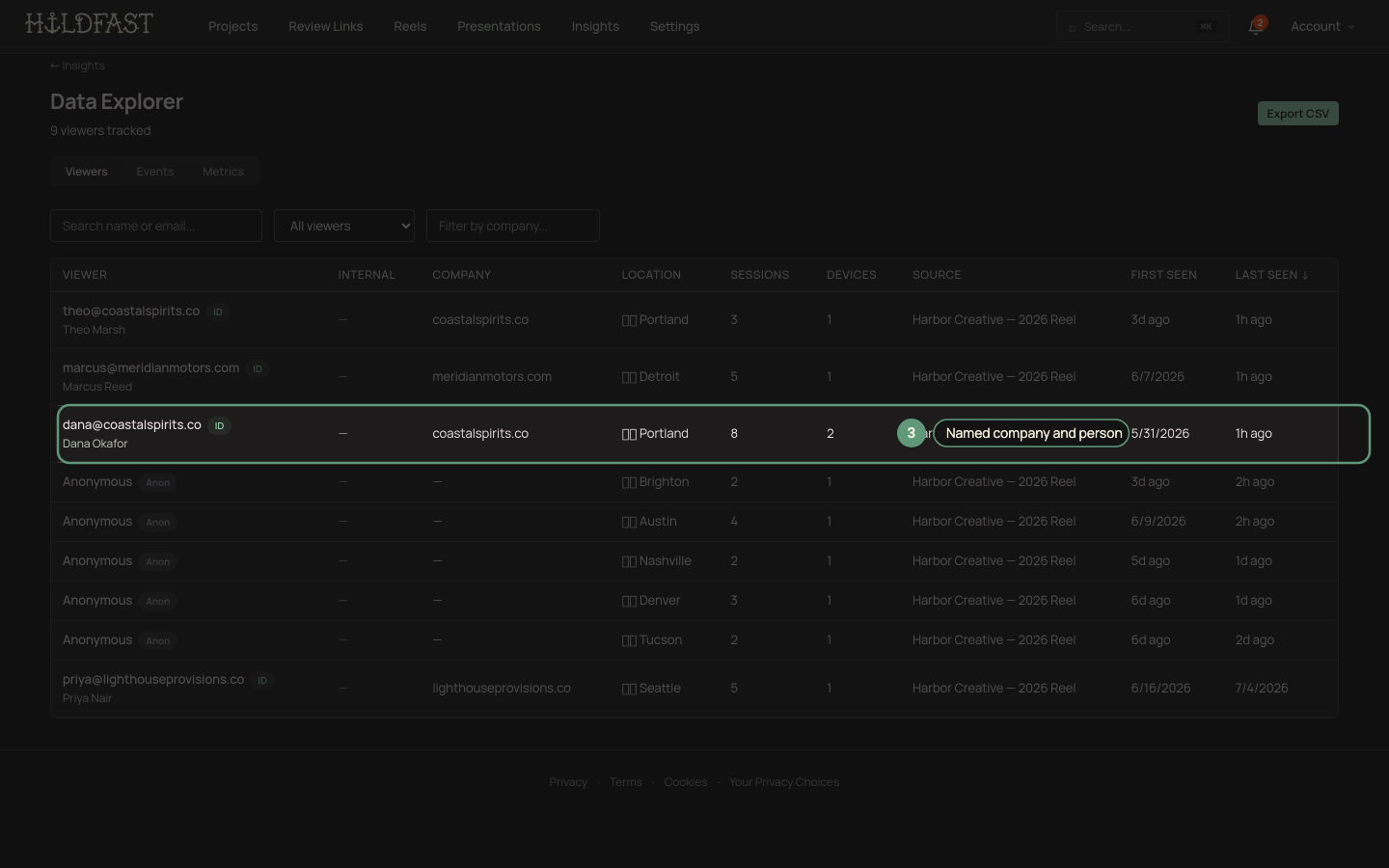Click the search magnifier icon
Screen dimensions: 1389x868
coord(1072,28)
